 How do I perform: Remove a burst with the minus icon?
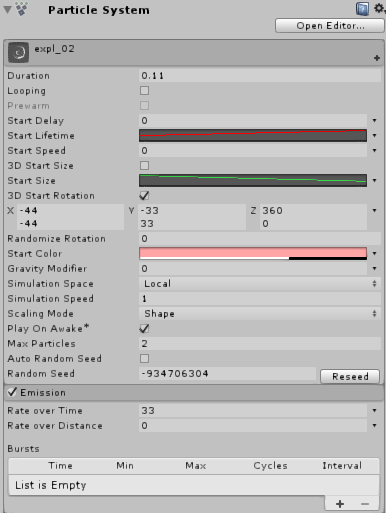click(365, 504)
